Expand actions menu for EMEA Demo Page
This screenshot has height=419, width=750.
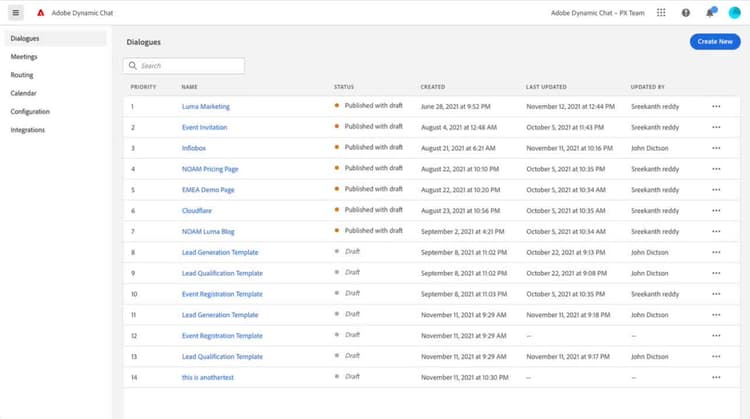(x=716, y=190)
